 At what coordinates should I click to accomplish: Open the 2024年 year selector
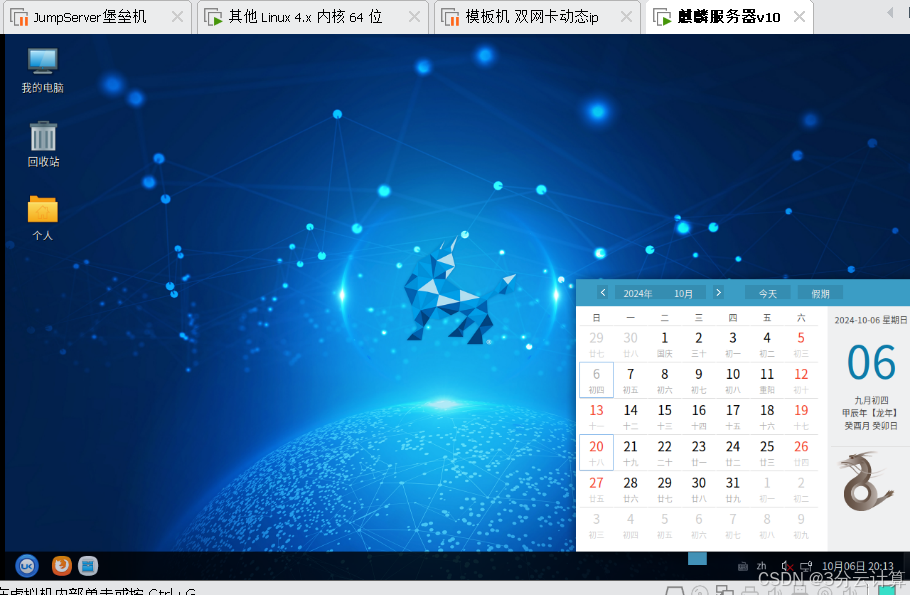coord(638,294)
